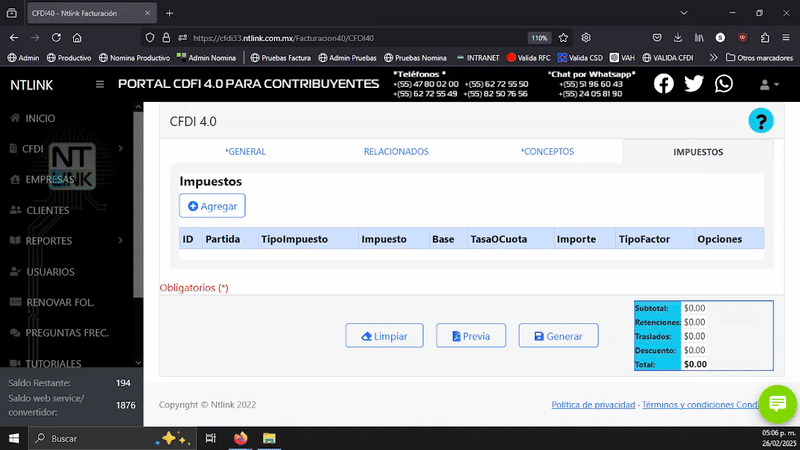Open the padlock site information icon
Viewport: 800px width, 450px height.
point(166,38)
